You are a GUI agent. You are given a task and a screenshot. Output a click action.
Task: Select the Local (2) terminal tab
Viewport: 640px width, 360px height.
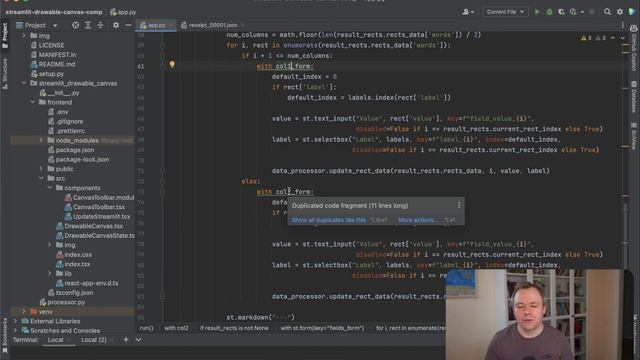pyautogui.click(x=93, y=340)
